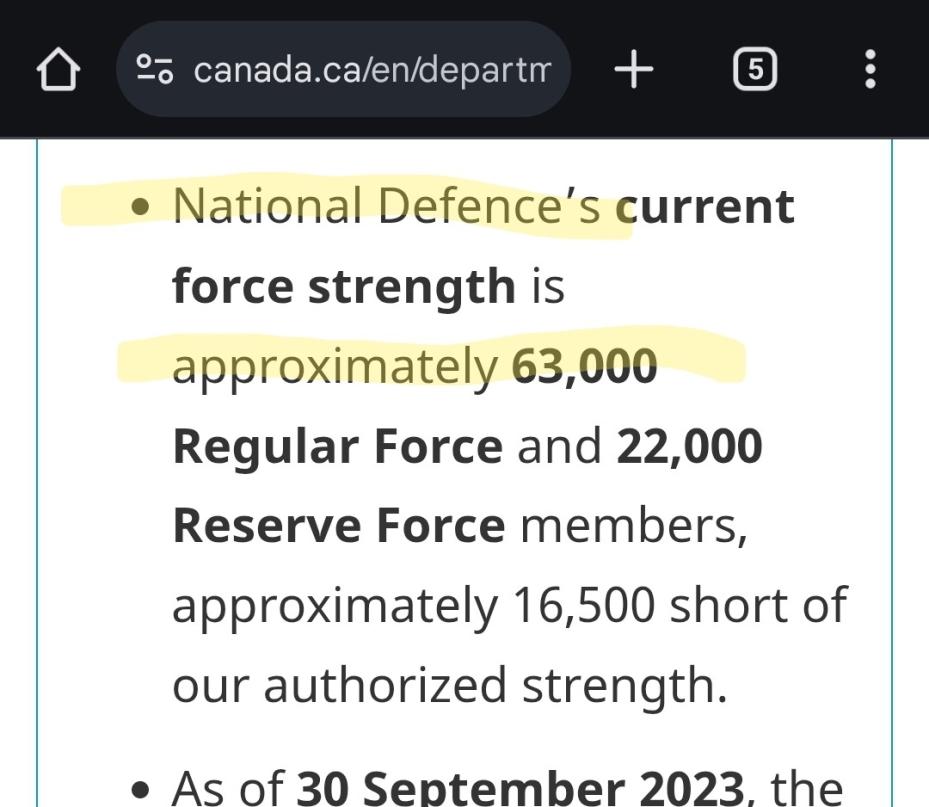This screenshot has width=929, height=807.
Task: Click the bold text "force strength"
Action: coord(343,286)
